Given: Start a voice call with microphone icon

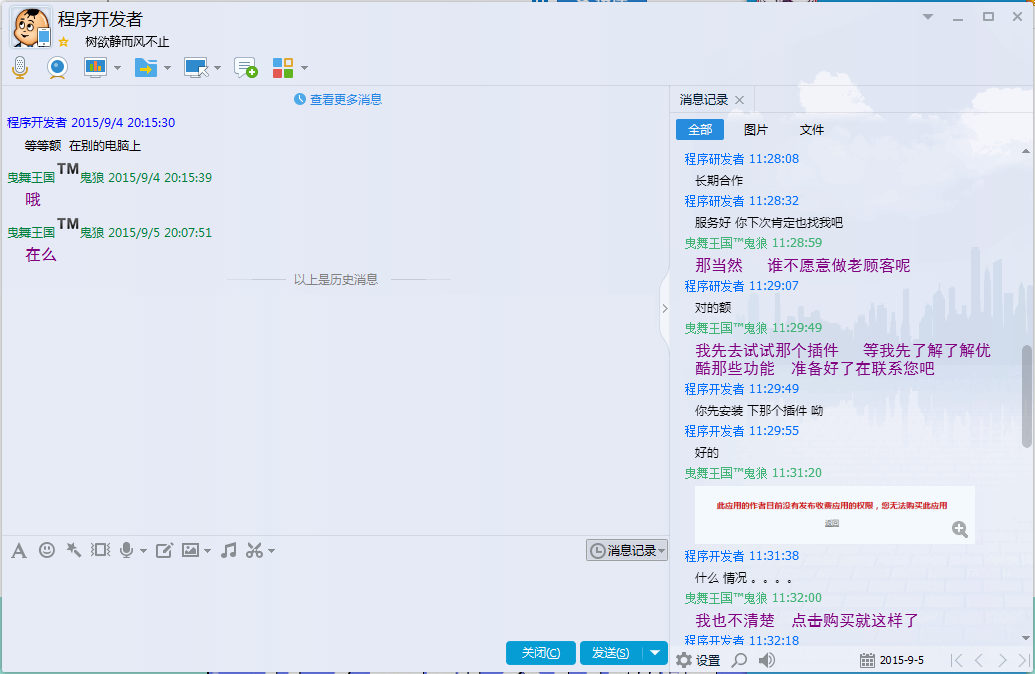Looking at the screenshot, I should (x=20, y=67).
